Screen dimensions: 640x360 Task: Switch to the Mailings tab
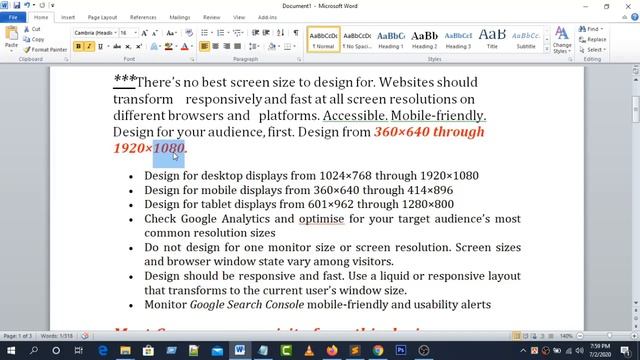click(x=180, y=18)
